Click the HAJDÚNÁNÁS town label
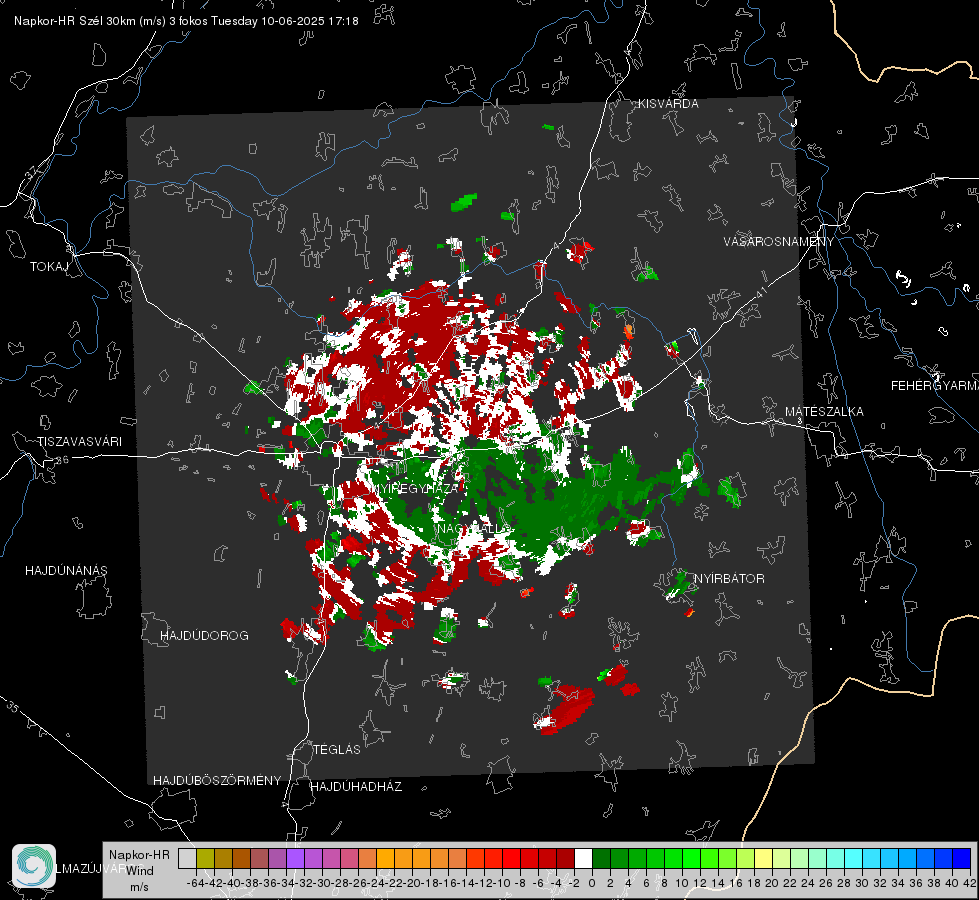This screenshot has width=979, height=900. coord(66,571)
